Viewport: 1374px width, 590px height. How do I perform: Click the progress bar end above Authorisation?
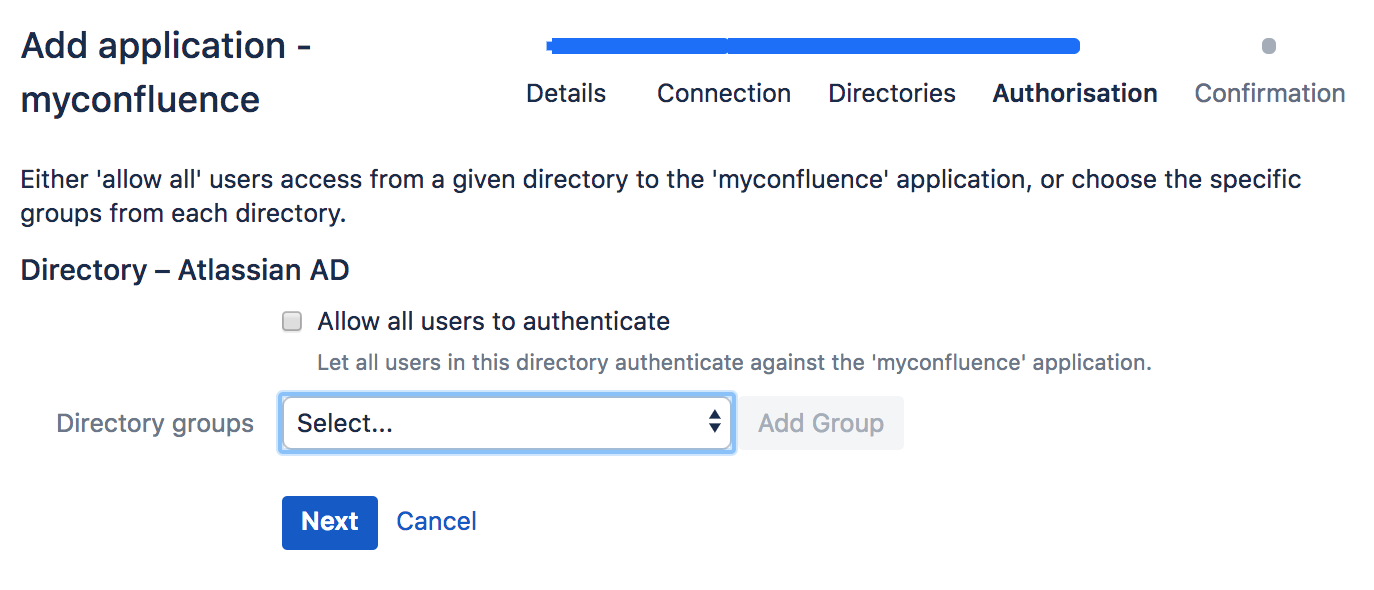(x=1072, y=46)
